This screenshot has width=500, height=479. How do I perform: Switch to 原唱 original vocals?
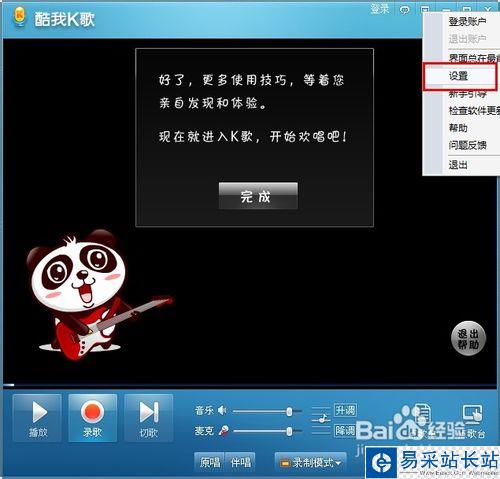coord(210,462)
